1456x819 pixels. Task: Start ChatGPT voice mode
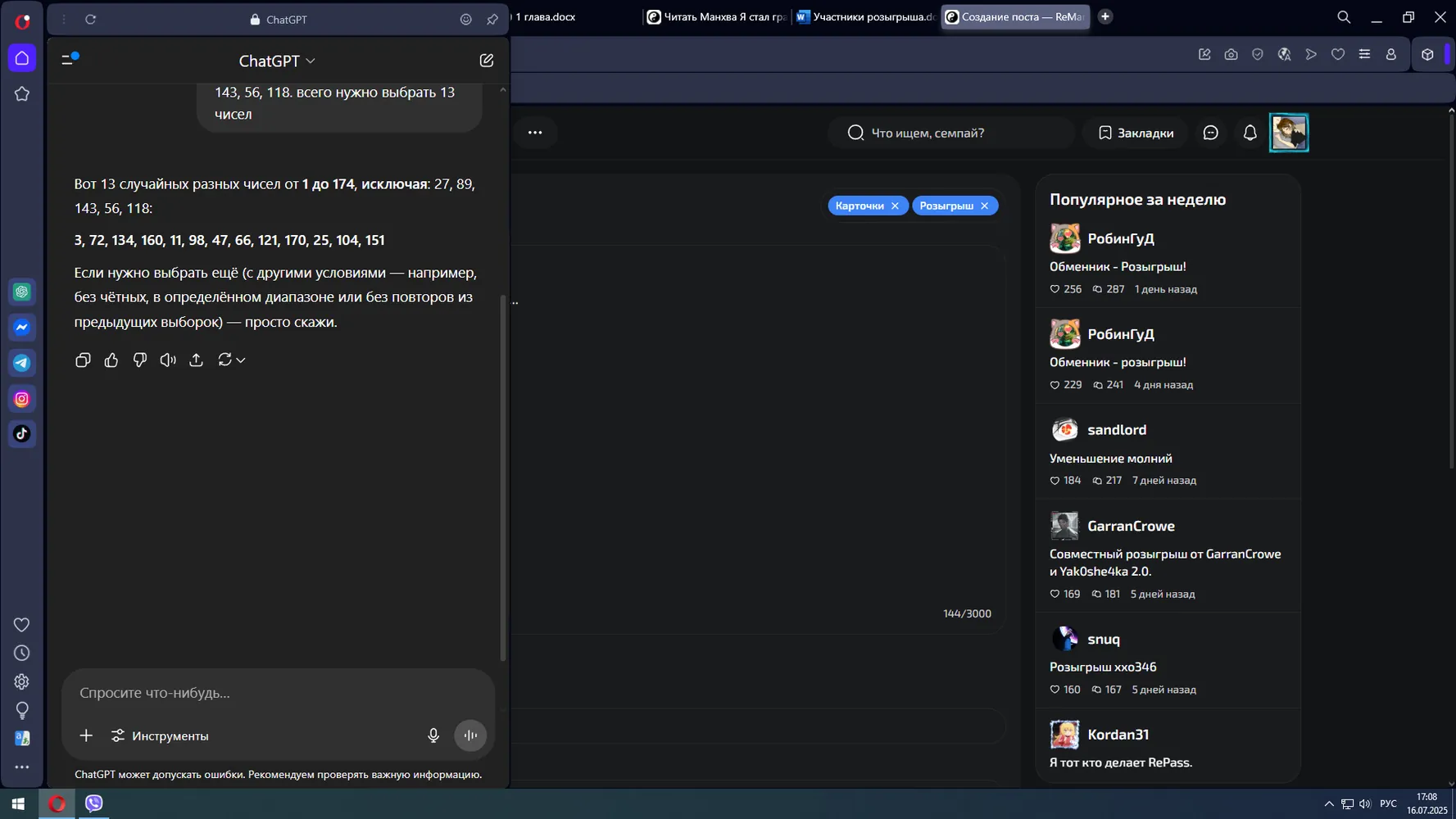[470, 735]
